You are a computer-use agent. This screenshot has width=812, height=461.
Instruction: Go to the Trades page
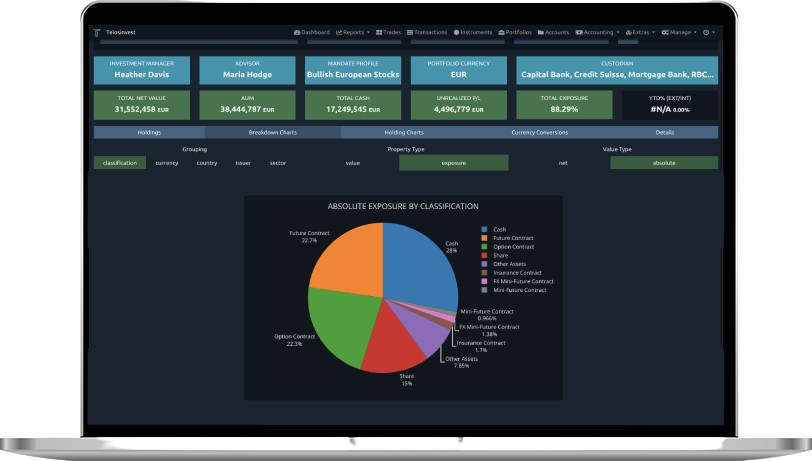pos(388,32)
